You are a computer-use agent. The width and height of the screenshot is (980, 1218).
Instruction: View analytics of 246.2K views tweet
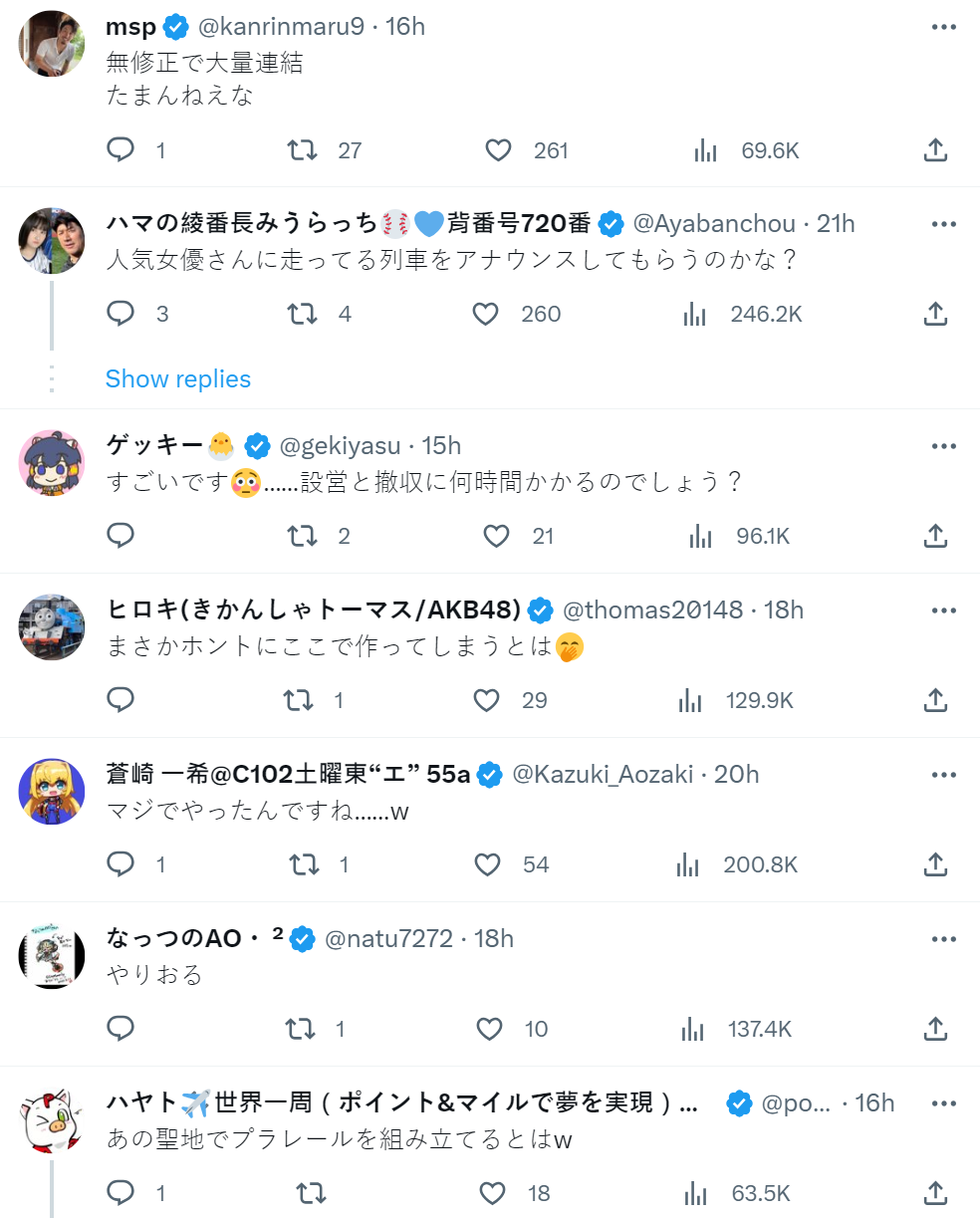(x=695, y=315)
